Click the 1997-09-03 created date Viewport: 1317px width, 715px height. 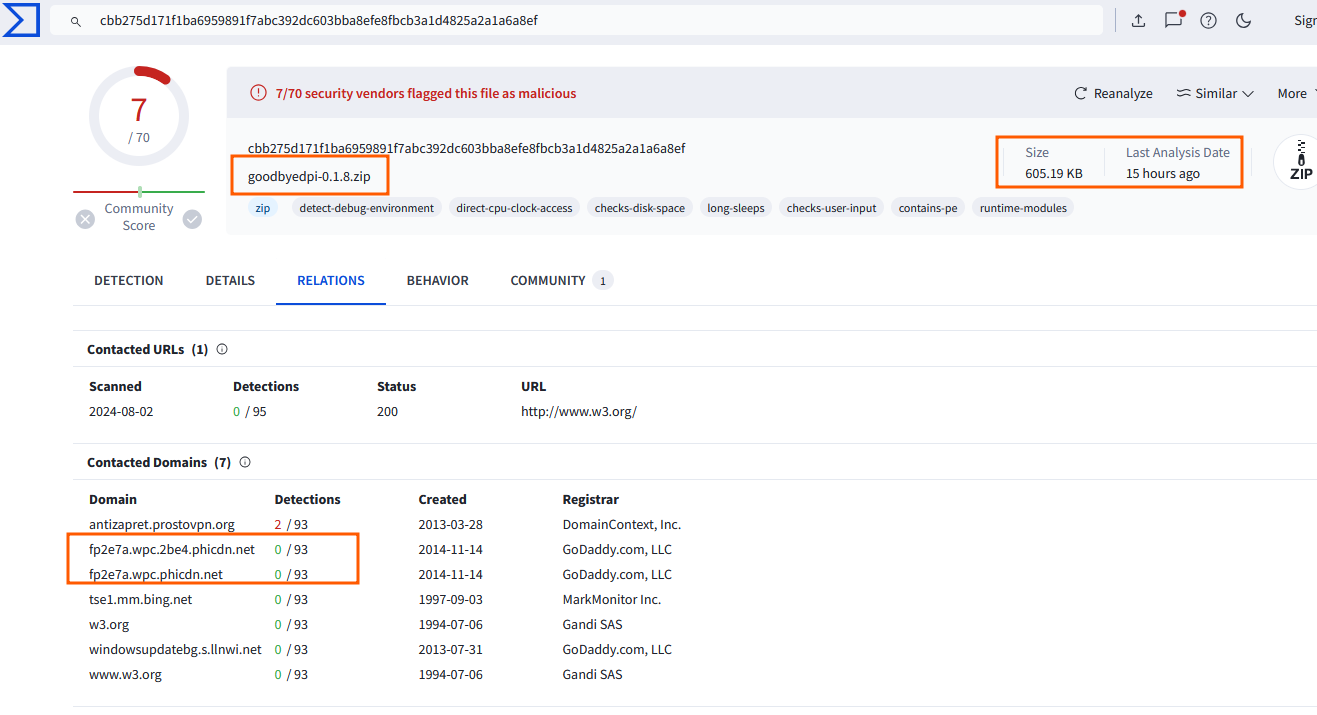[451, 599]
